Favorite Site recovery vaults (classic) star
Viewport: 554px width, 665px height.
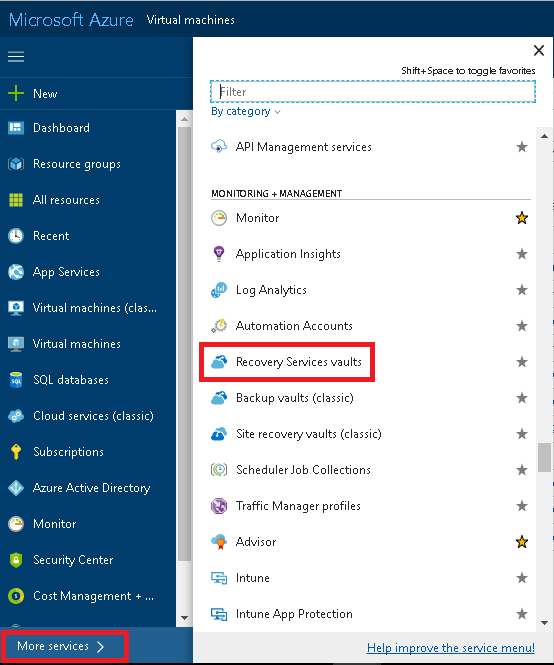[522, 434]
